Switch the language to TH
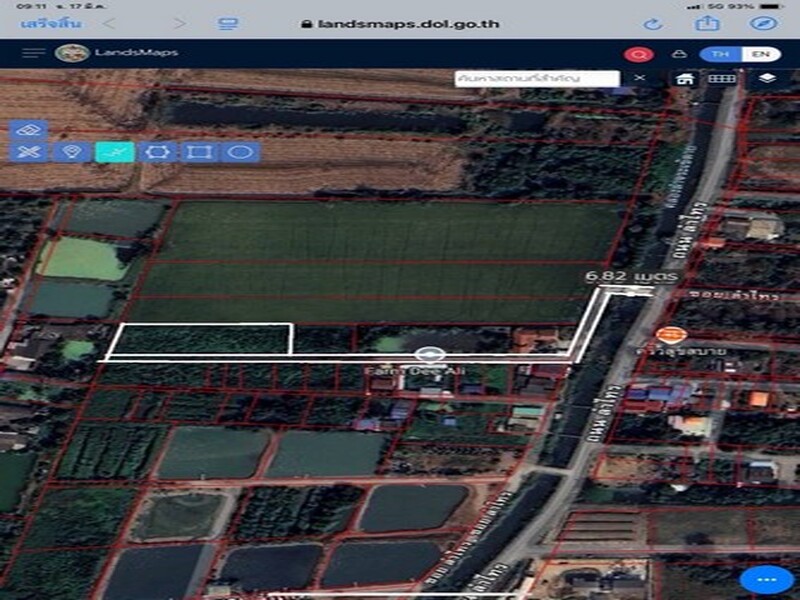Viewport: 800px width, 600px height. point(720,54)
